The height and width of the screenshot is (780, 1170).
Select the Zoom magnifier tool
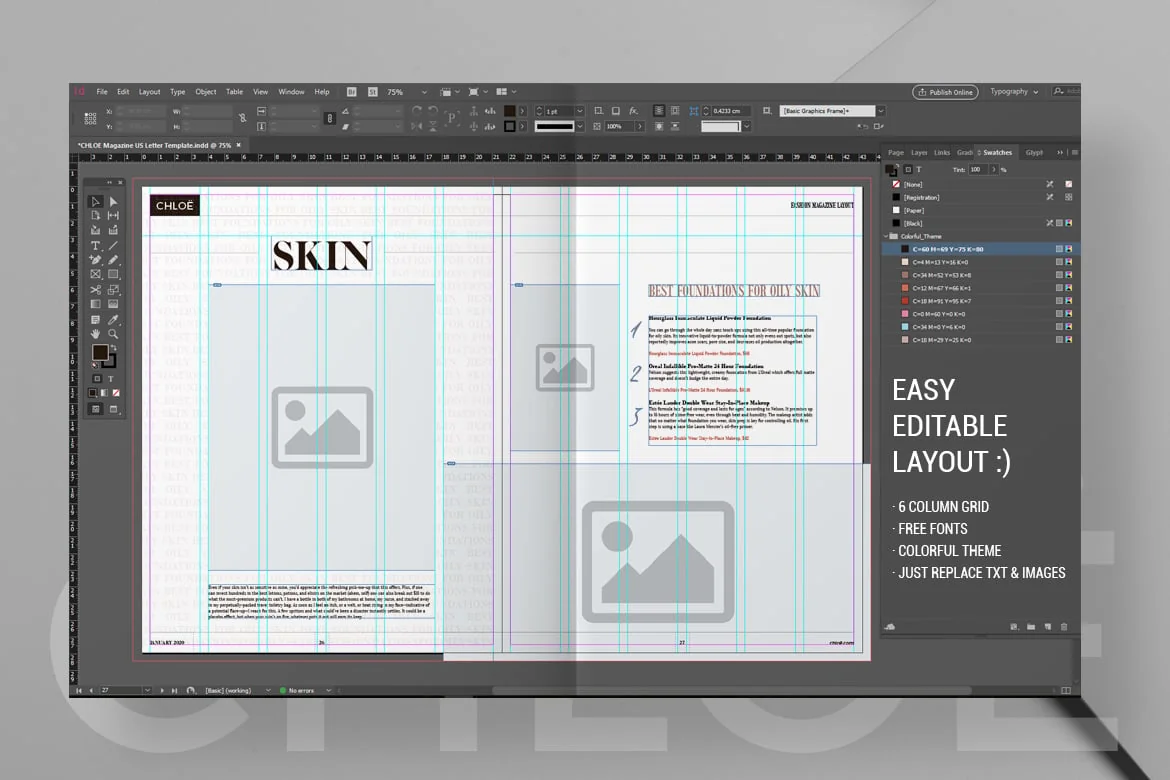tap(113, 334)
